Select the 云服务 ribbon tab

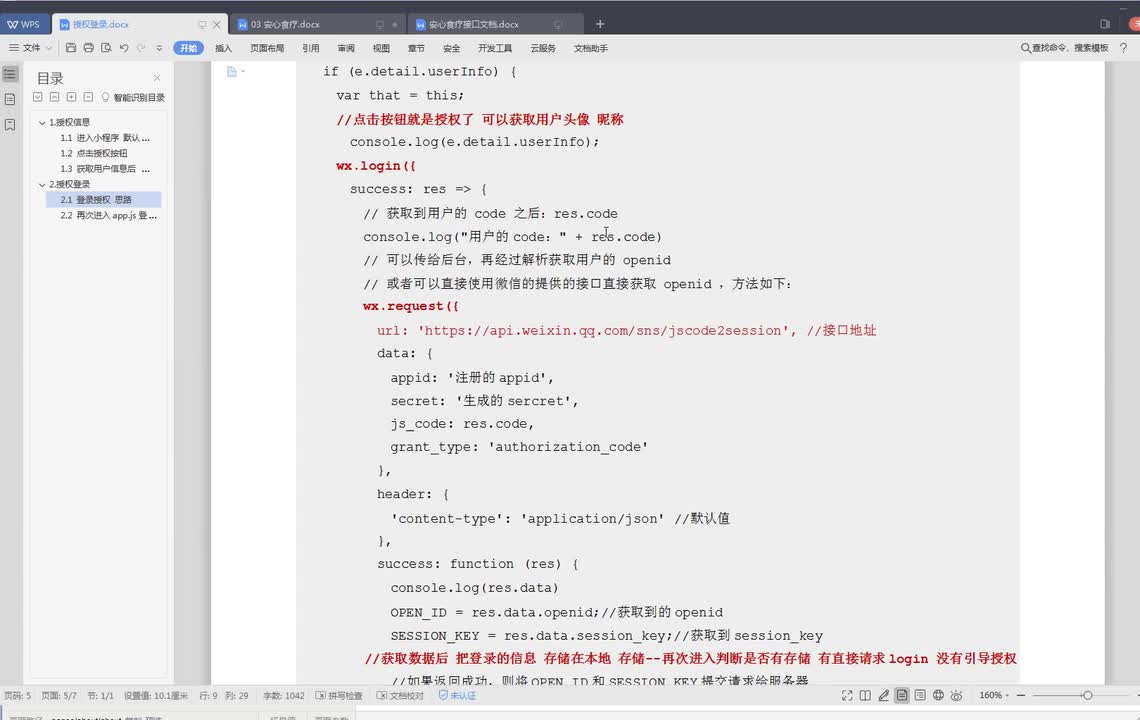[x=543, y=48]
